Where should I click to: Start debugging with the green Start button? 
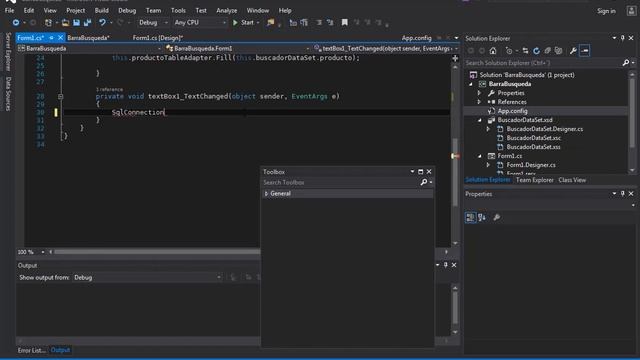243,23
